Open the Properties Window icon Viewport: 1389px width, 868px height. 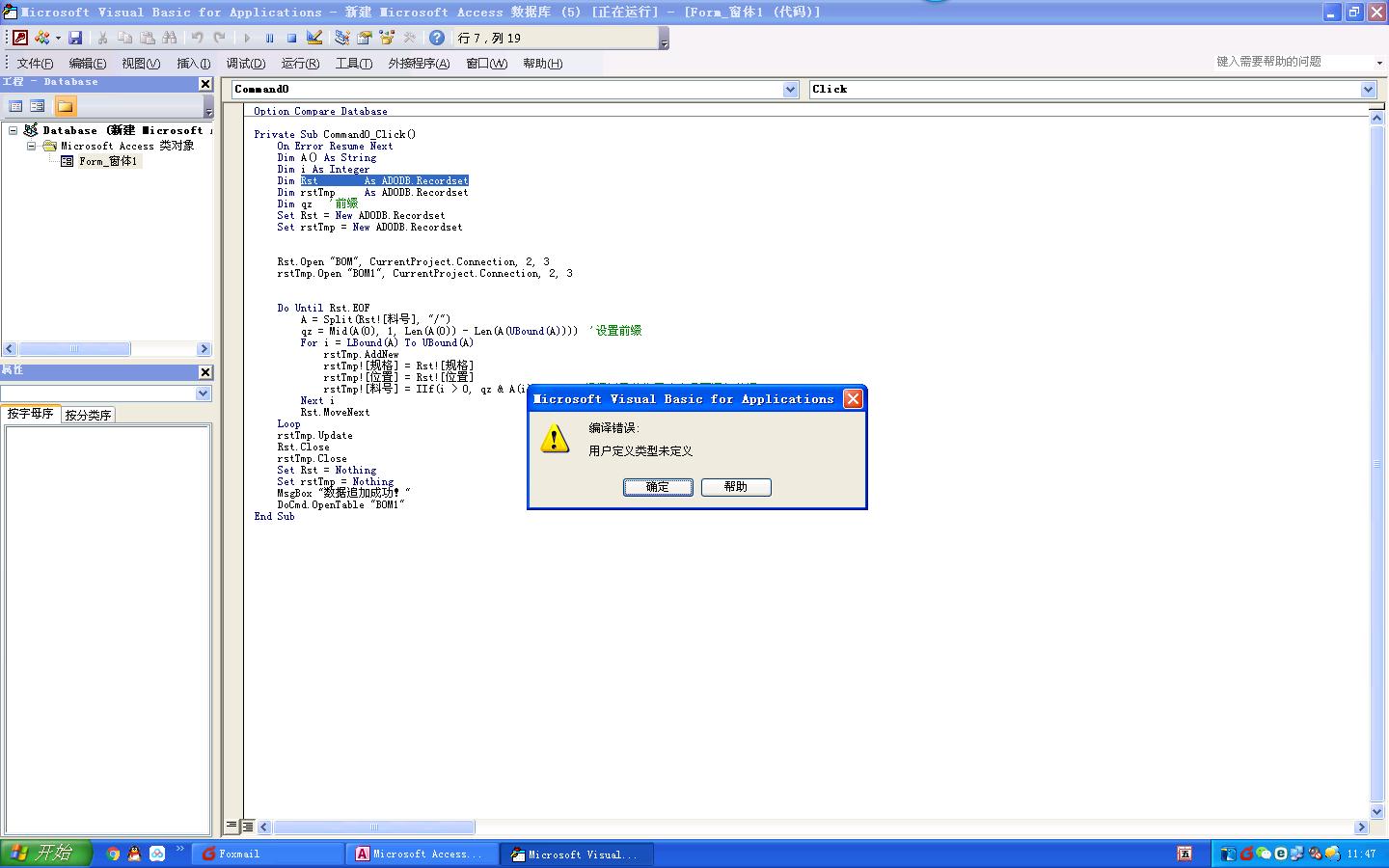[365, 38]
